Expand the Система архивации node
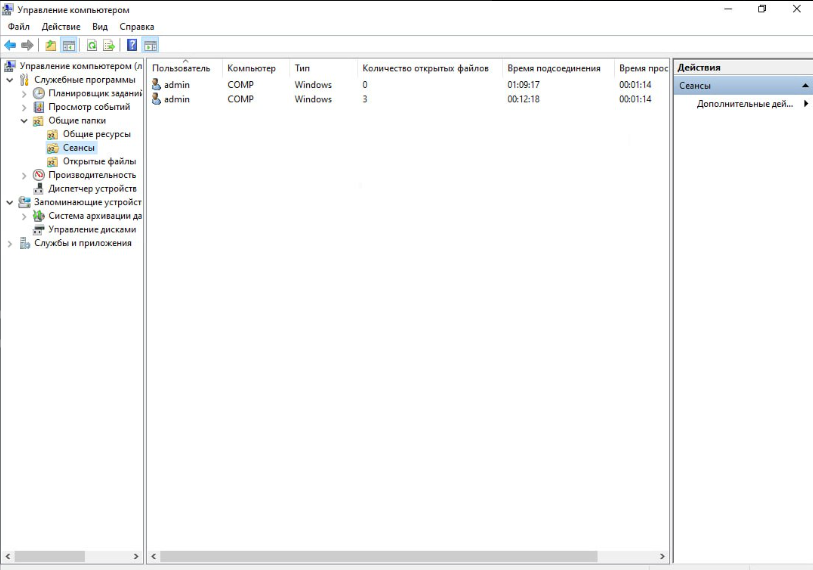The image size is (813, 570). (x=24, y=216)
